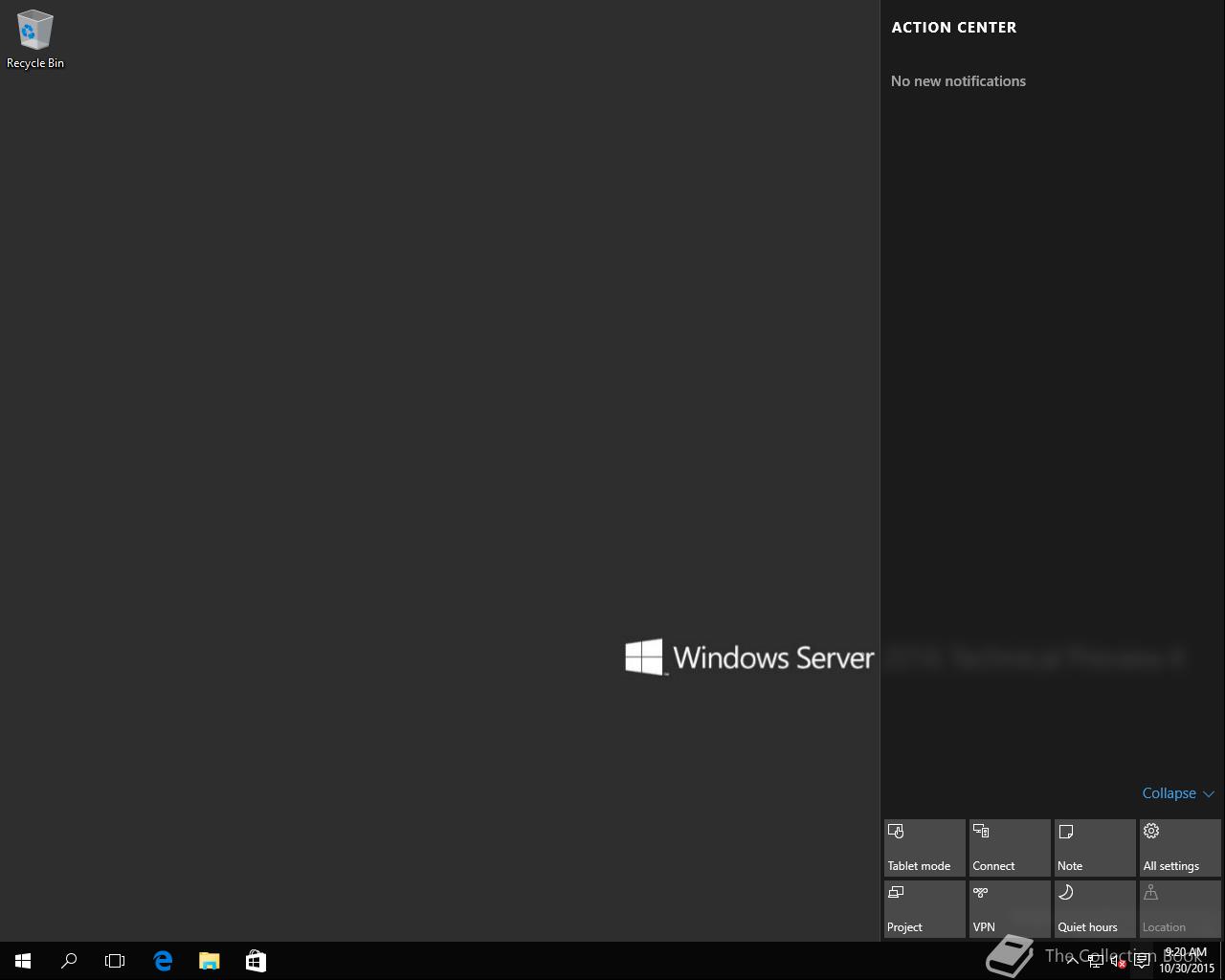This screenshot has width=1225, height=980.
Task: Open the Start menu
Action: coord(23,961)
